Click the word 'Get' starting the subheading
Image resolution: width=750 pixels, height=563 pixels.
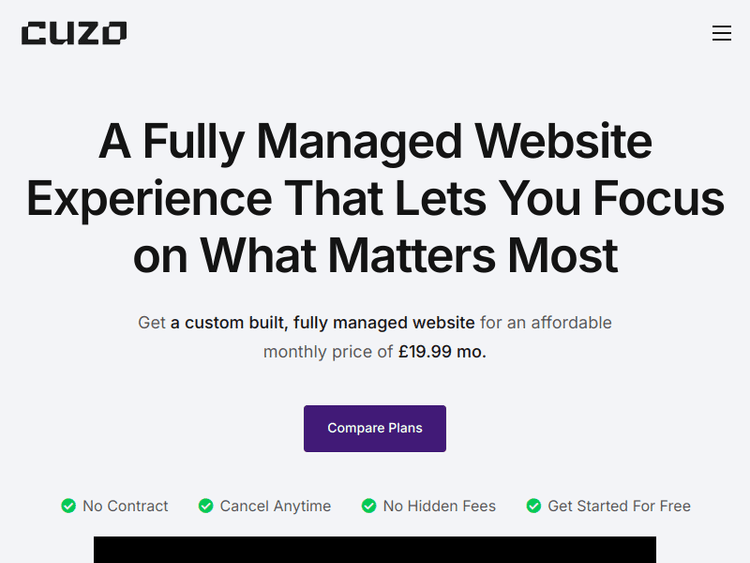point(152,323)
